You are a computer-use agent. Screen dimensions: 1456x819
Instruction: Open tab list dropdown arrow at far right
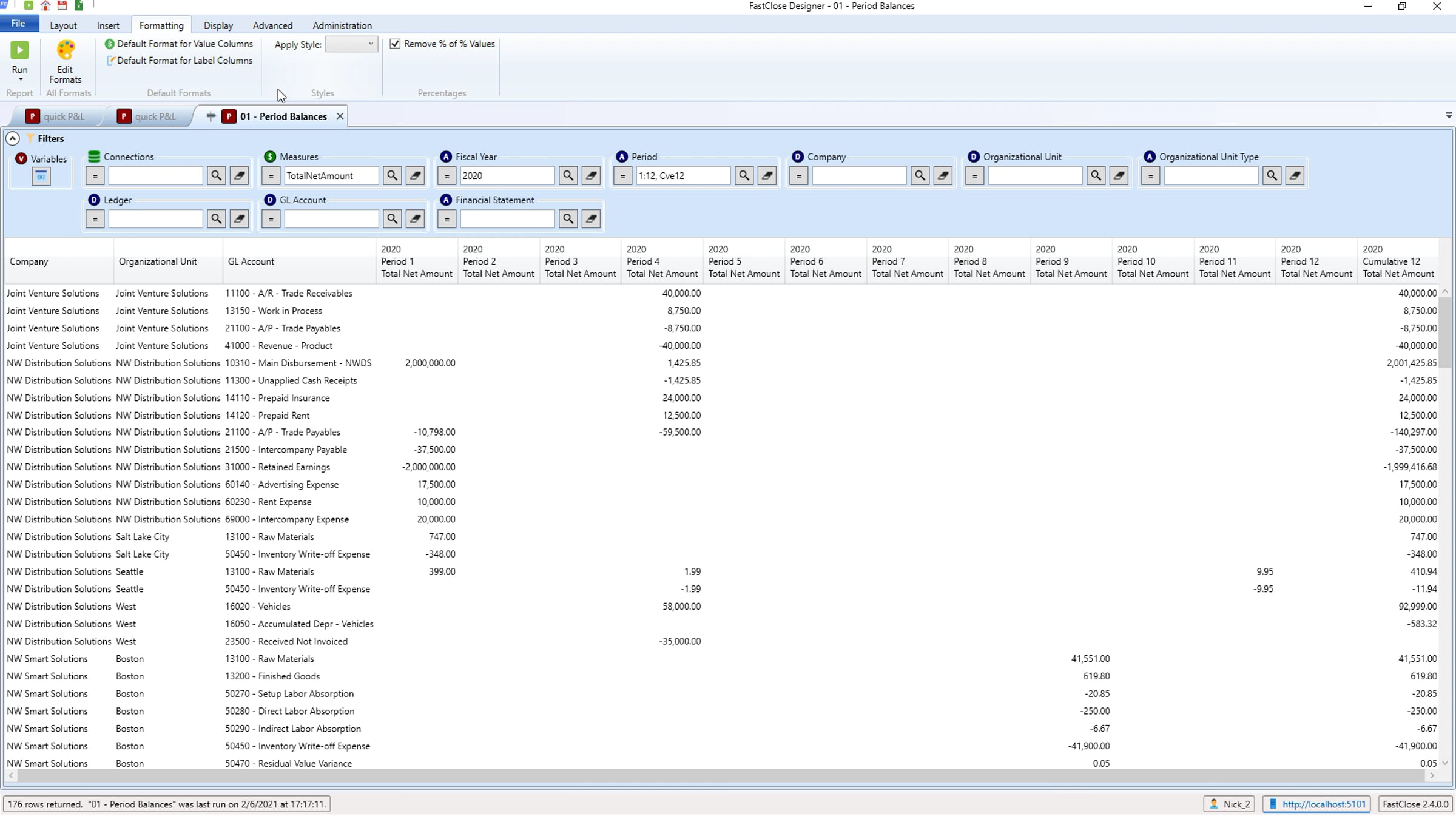point(1449,115)
